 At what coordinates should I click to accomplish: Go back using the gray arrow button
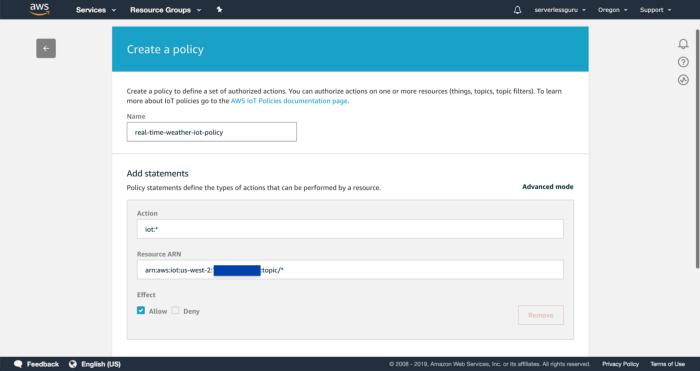click(x=46, y=48)
